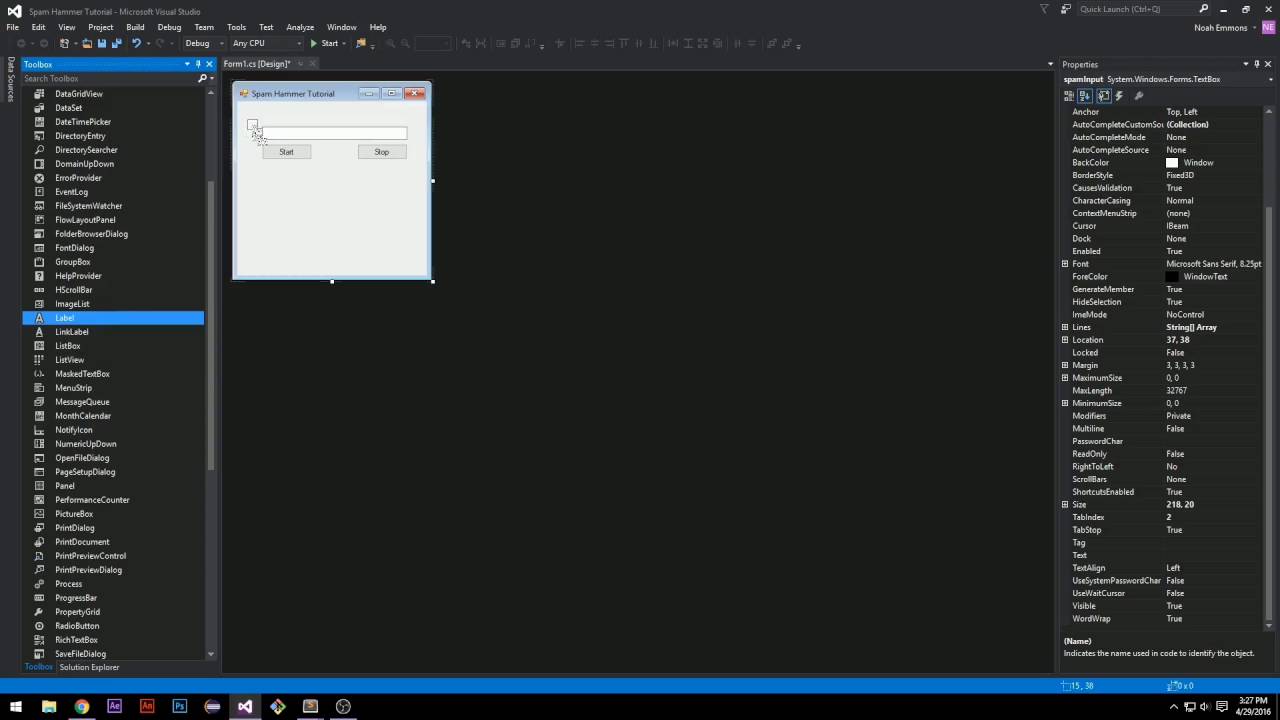Open Chrome from the taskbar
Viewport: 1280px width, 720px height.
coord(81,706)
